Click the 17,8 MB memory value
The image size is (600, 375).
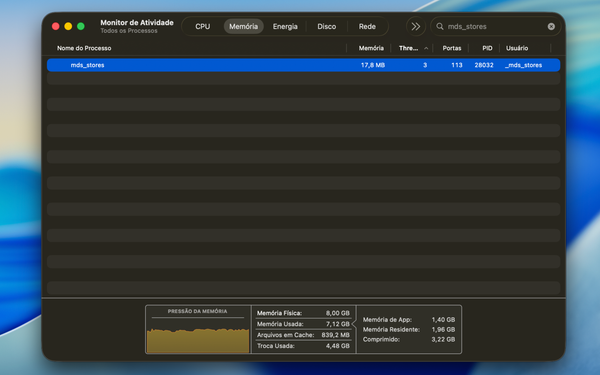[373, 65]
